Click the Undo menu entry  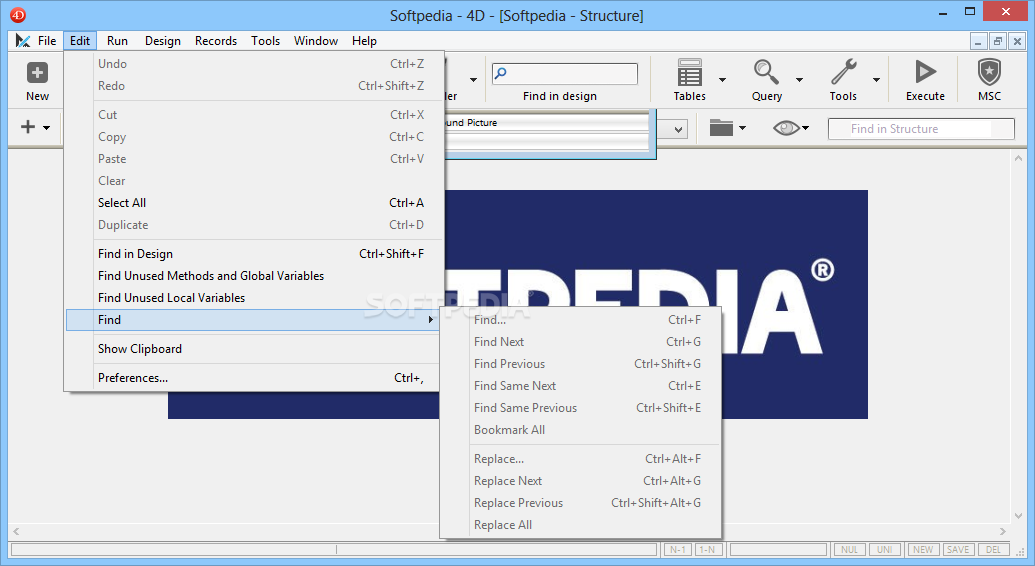tap(254, 64)
